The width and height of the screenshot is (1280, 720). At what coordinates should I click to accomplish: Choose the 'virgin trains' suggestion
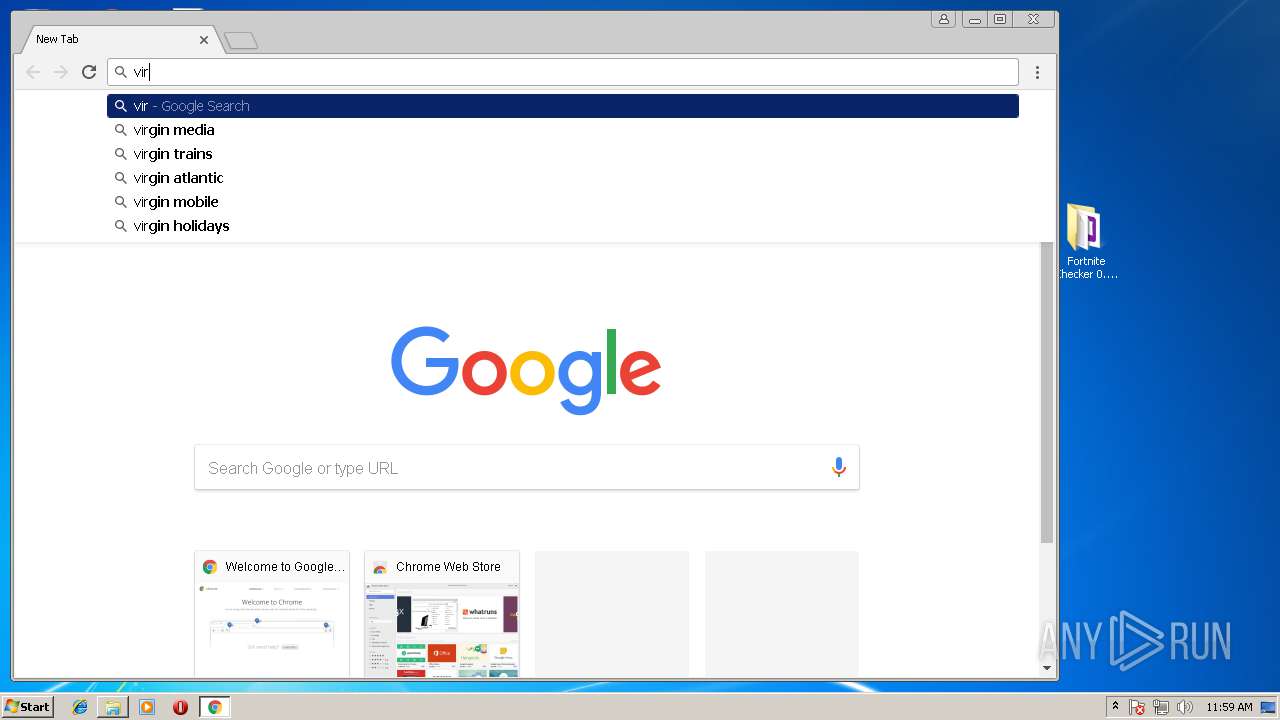(x=563, y=154)
